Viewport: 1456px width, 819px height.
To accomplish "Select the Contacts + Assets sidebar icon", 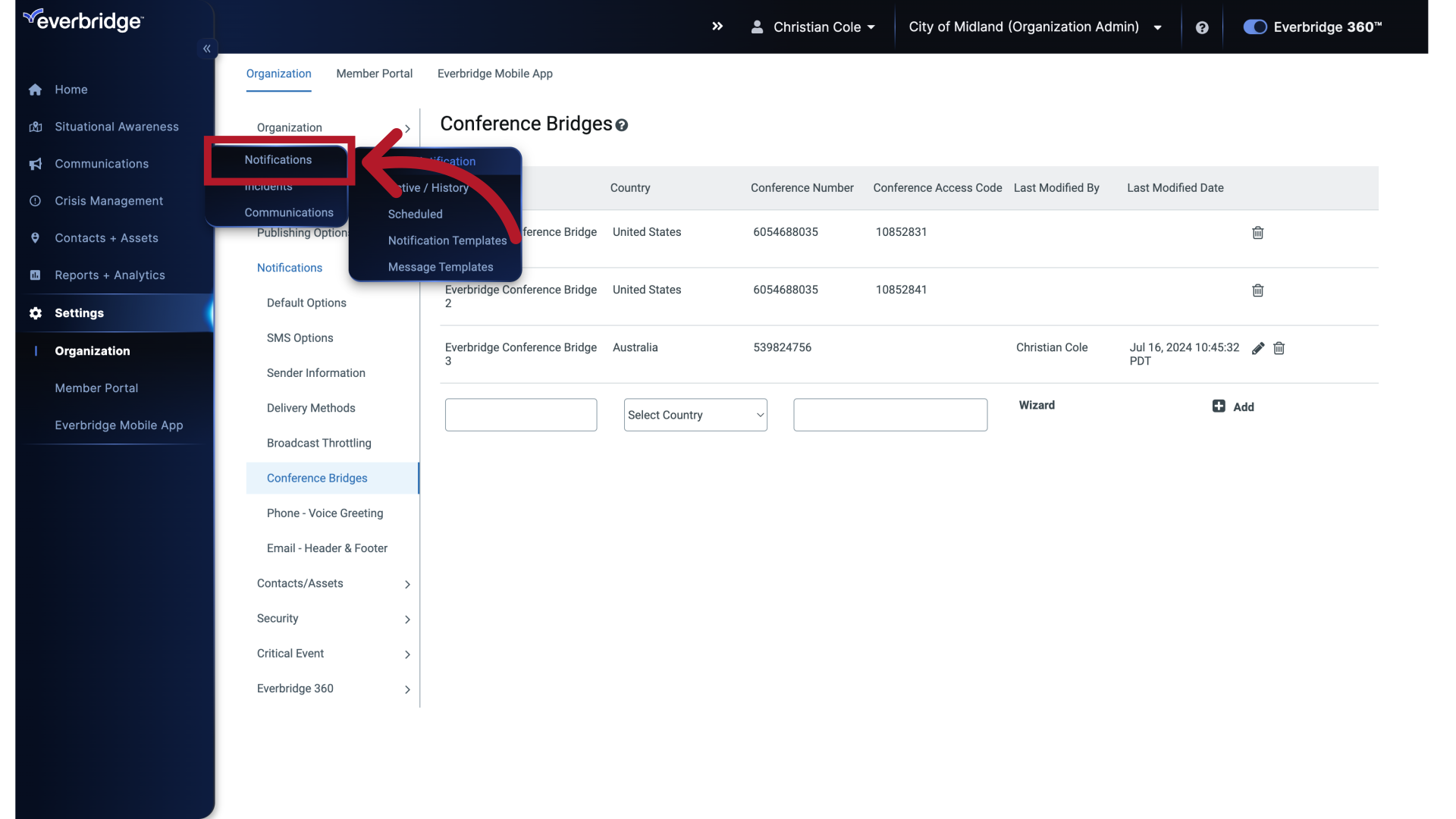I will coord(36,237).
